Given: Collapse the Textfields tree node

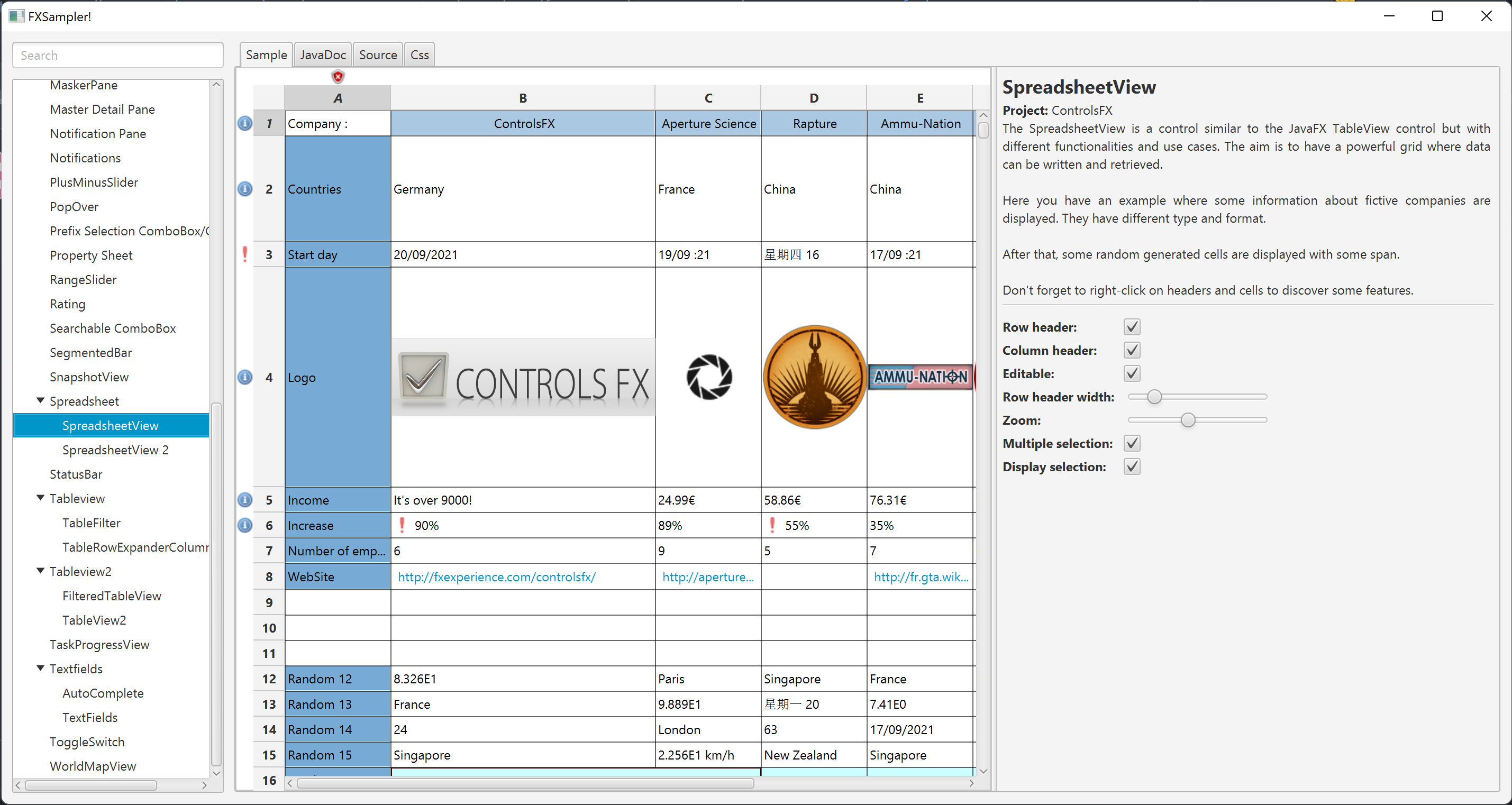Looking at the screenshot, I should tap(41, 669).
